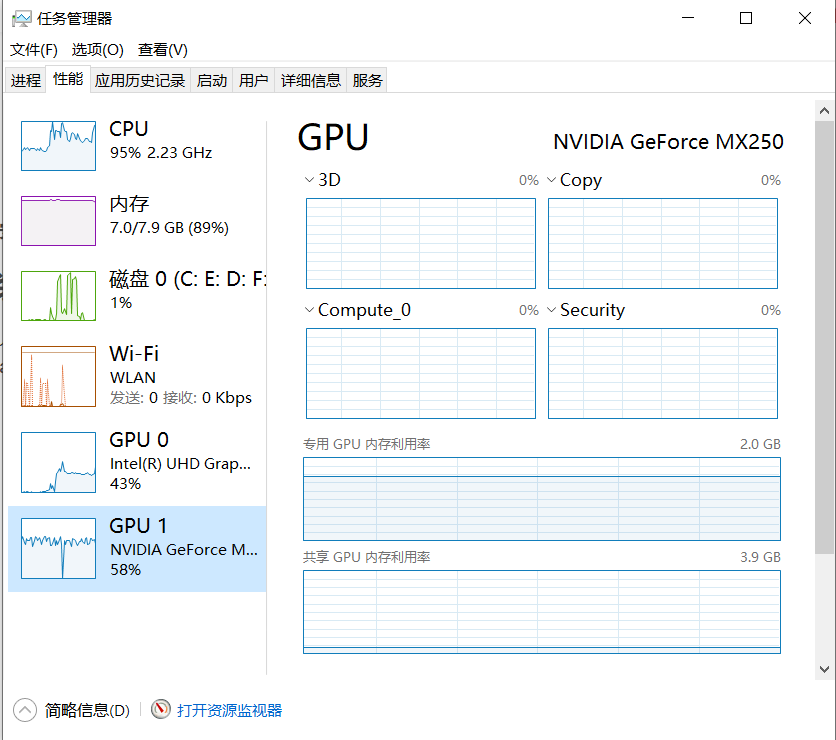This screenshot has height=740, width=836.
Task: Click the 磁盘 0 (C: E: D: F: label
Action: [188, 279]
